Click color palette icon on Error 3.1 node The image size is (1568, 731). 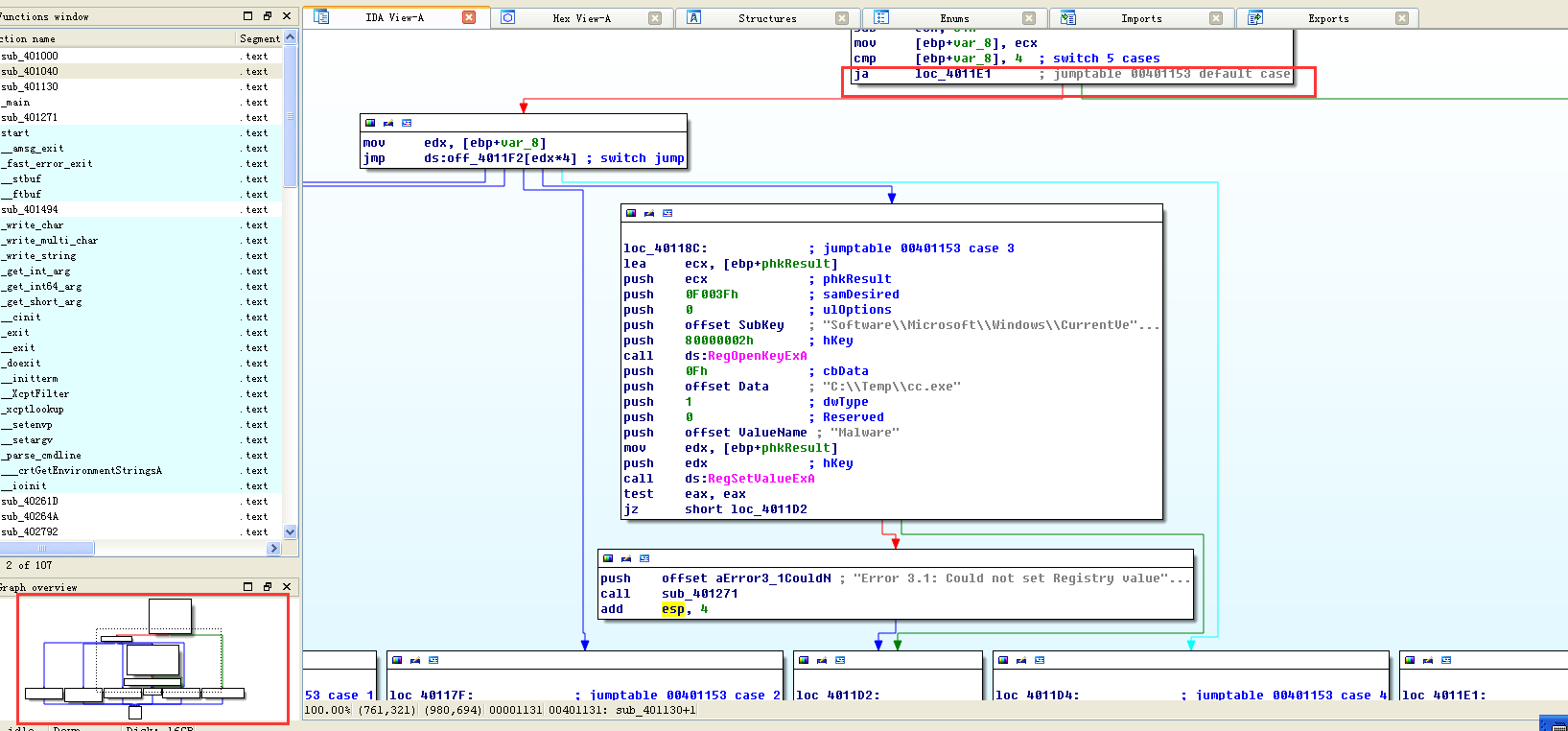coord(608,558)
